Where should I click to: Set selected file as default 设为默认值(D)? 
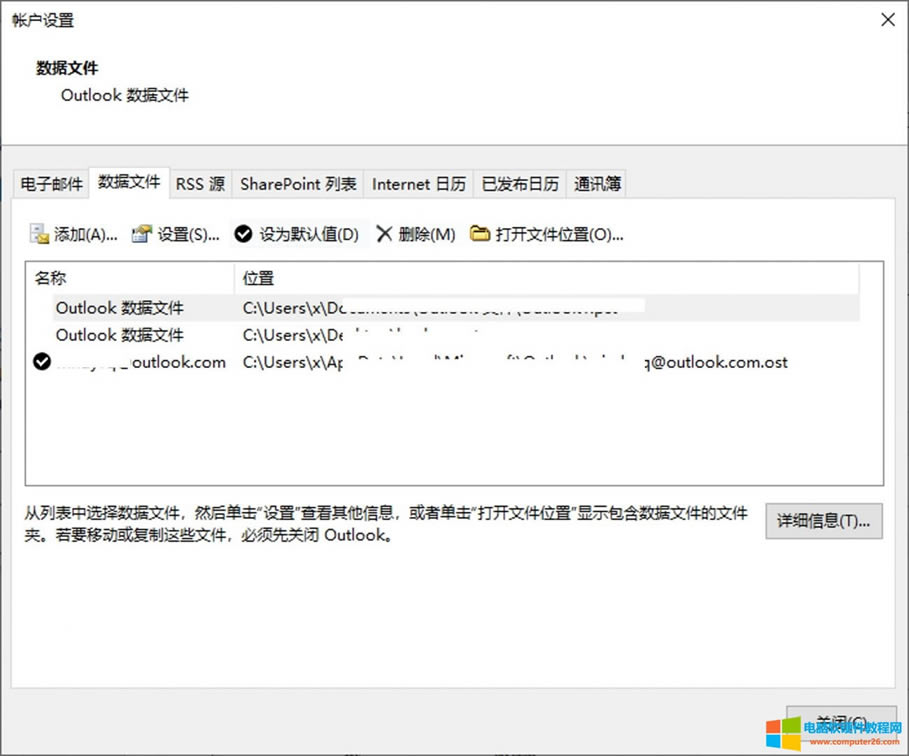[297, 234]
